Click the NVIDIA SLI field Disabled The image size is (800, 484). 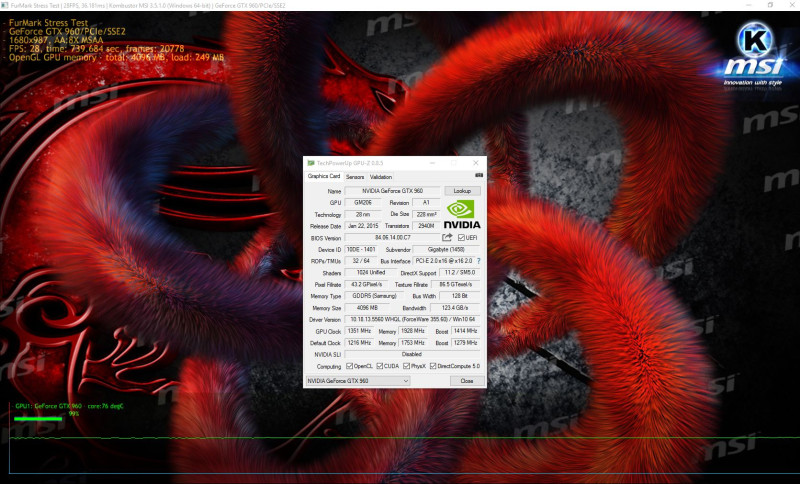click(x=412, y=354)
